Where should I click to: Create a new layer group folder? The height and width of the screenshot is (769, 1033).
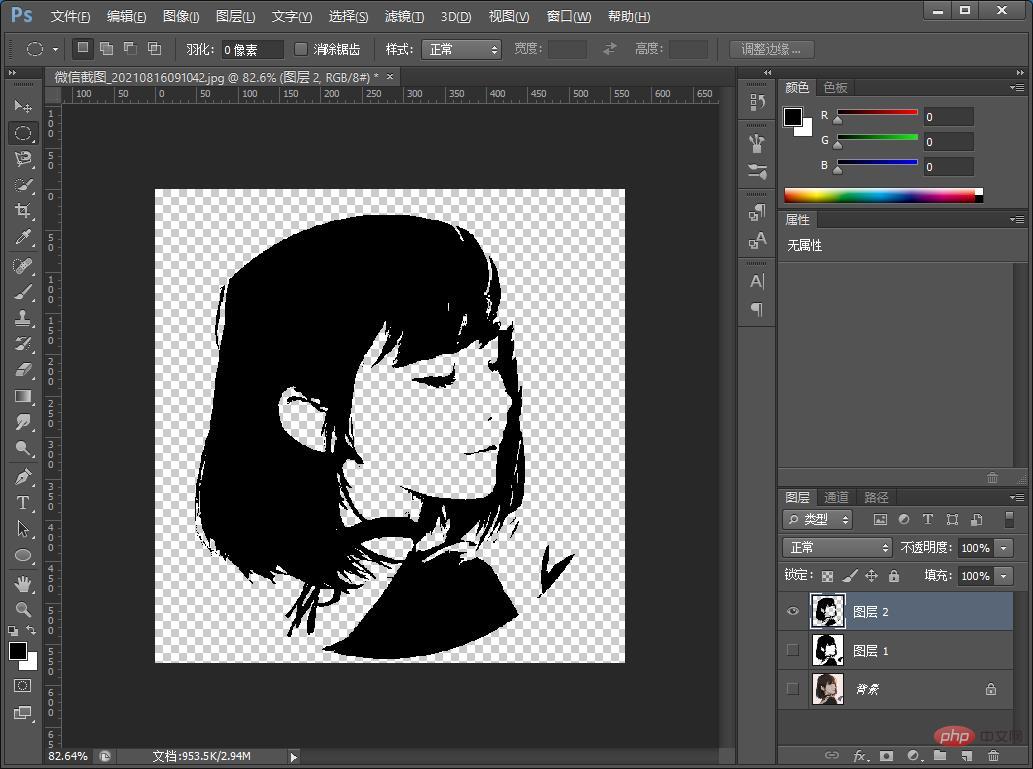(940, 756)
